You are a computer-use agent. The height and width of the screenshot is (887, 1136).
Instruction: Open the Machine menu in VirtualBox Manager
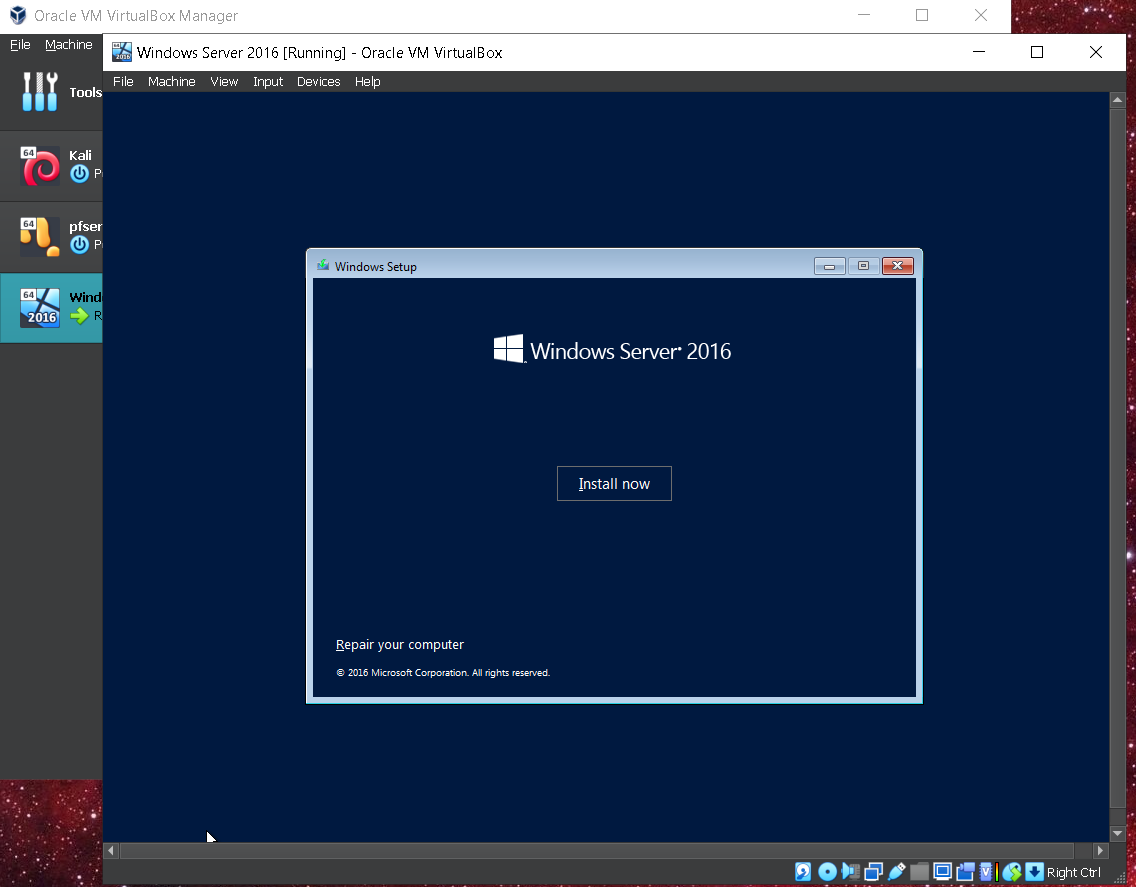(69, 44)
